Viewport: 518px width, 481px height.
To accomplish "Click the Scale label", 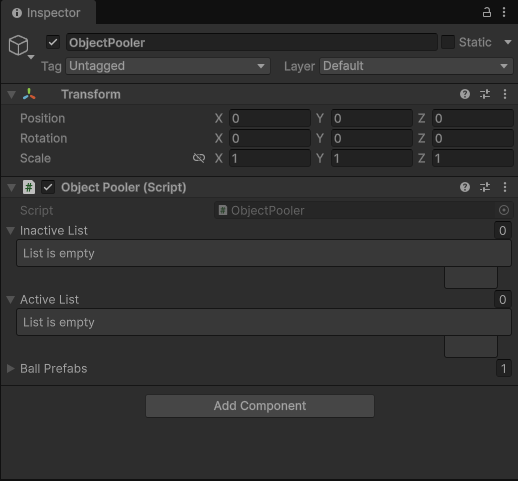I will click(x=35, y=158).
